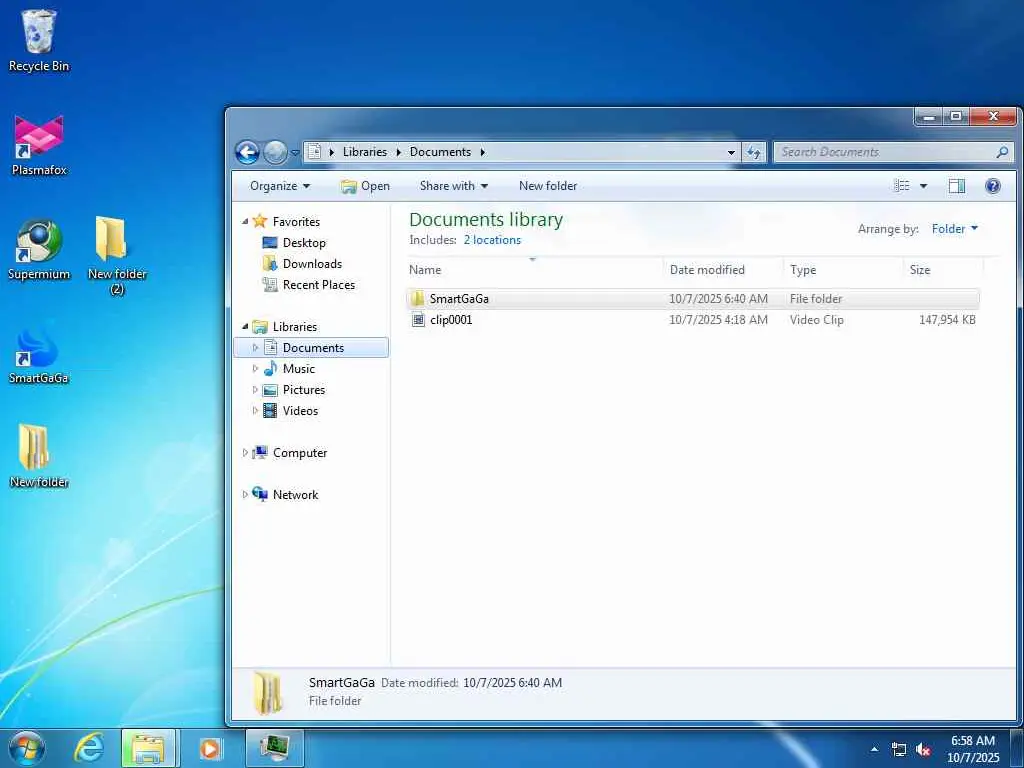Show hidden tray icons arrow
This screenshot has width=1024, height=768.
[x=874, y=749]
